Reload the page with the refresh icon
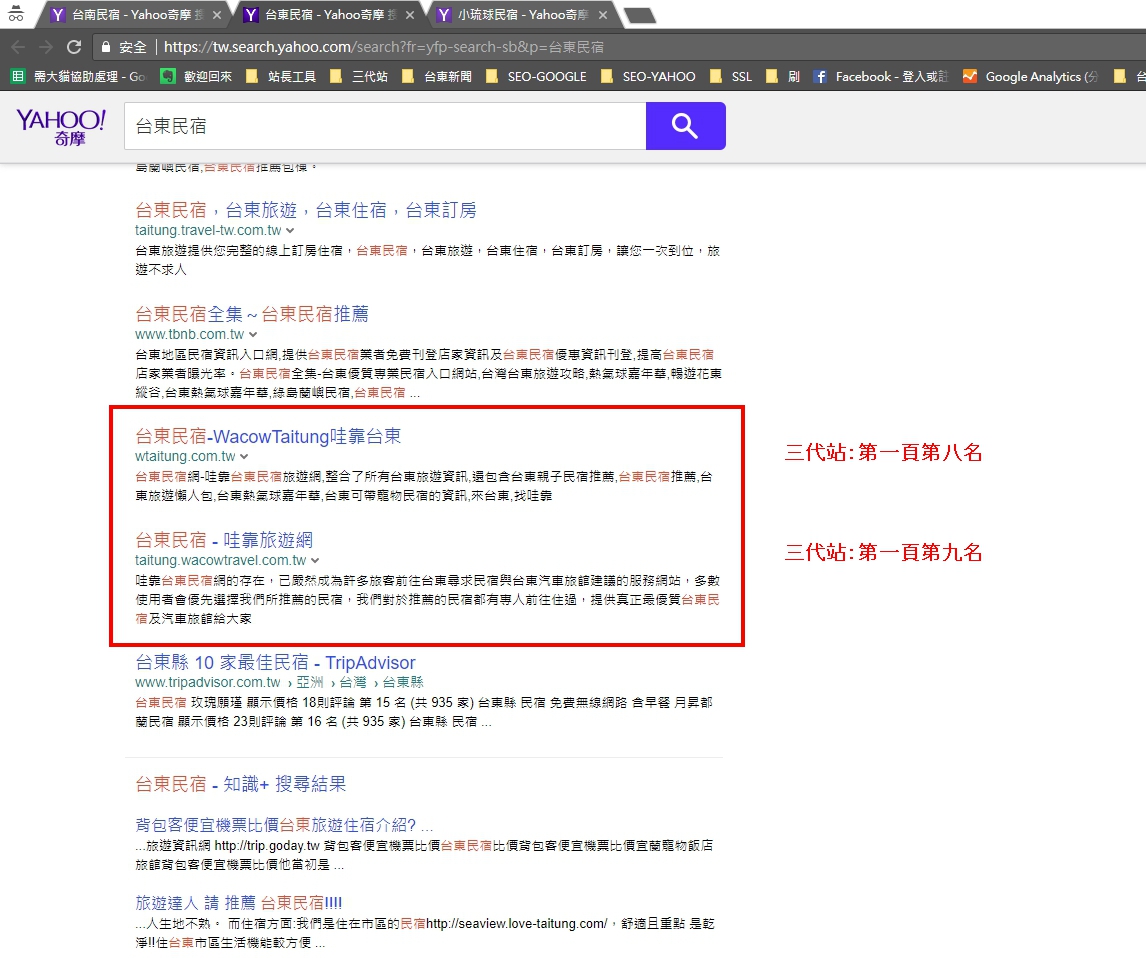The height and width of the screenshot is (958, 1146). (x=74, y=47)
